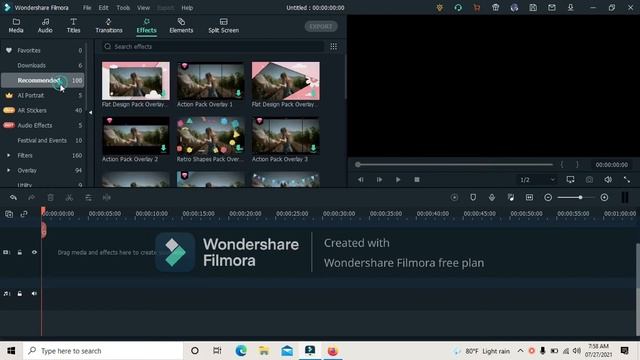Image resolution: width=640 pixels, height=360 pixels.
Task: Take a snapshot of the preview
Action: coord(589,180)
